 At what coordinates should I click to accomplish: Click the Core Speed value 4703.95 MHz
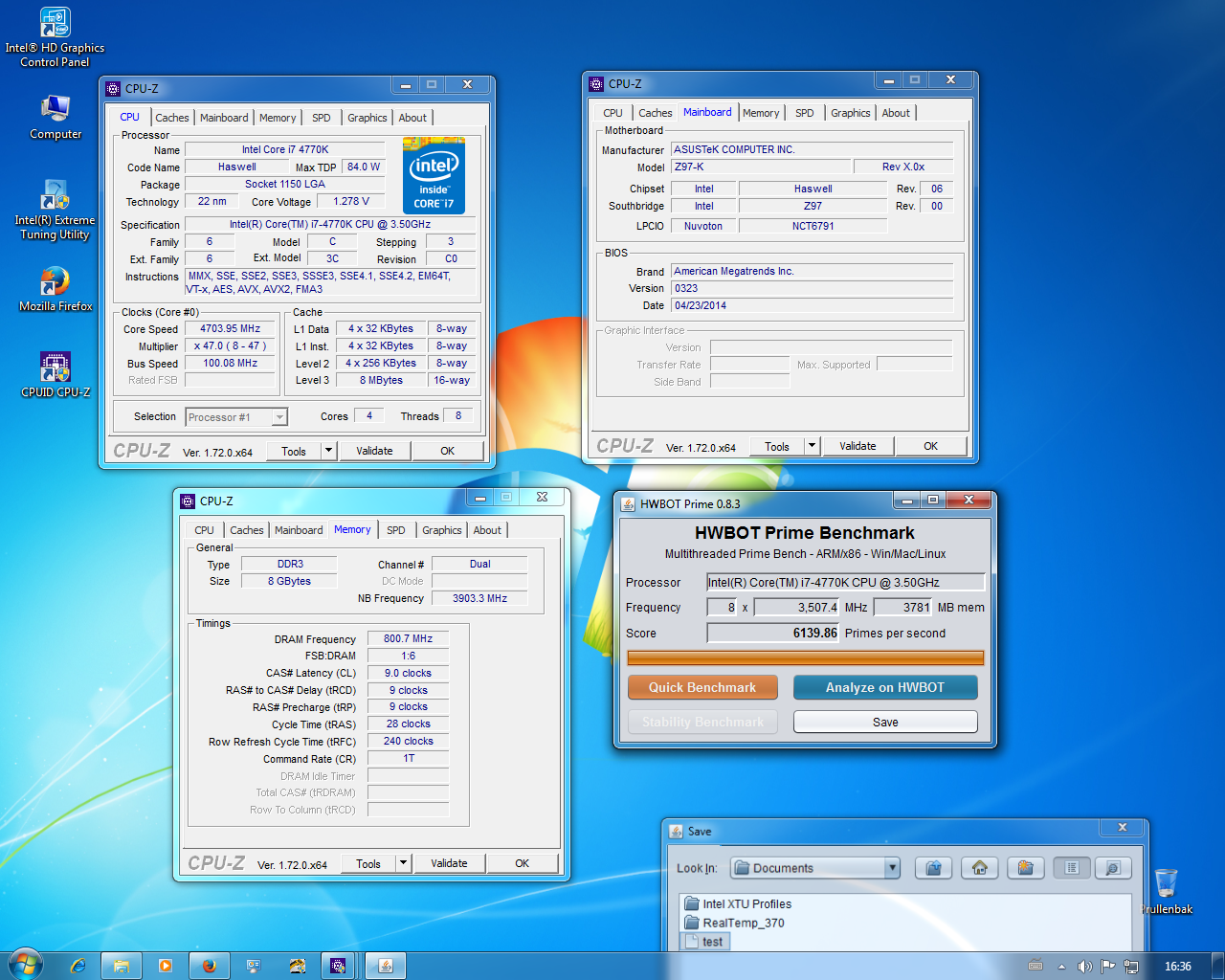pyautogui.click(x=231, y=329)
